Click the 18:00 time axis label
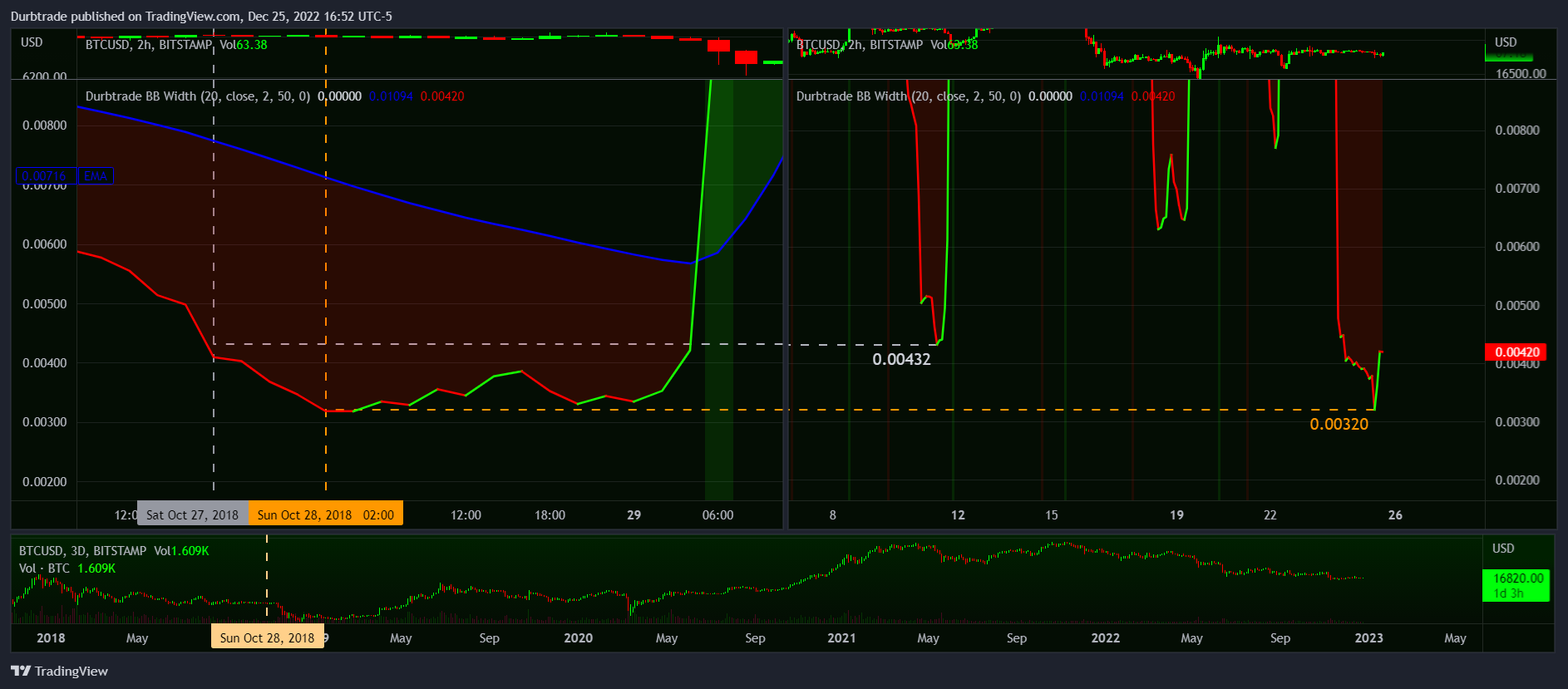The height and width of the screenshot is (689, 1568). (550, 514)
